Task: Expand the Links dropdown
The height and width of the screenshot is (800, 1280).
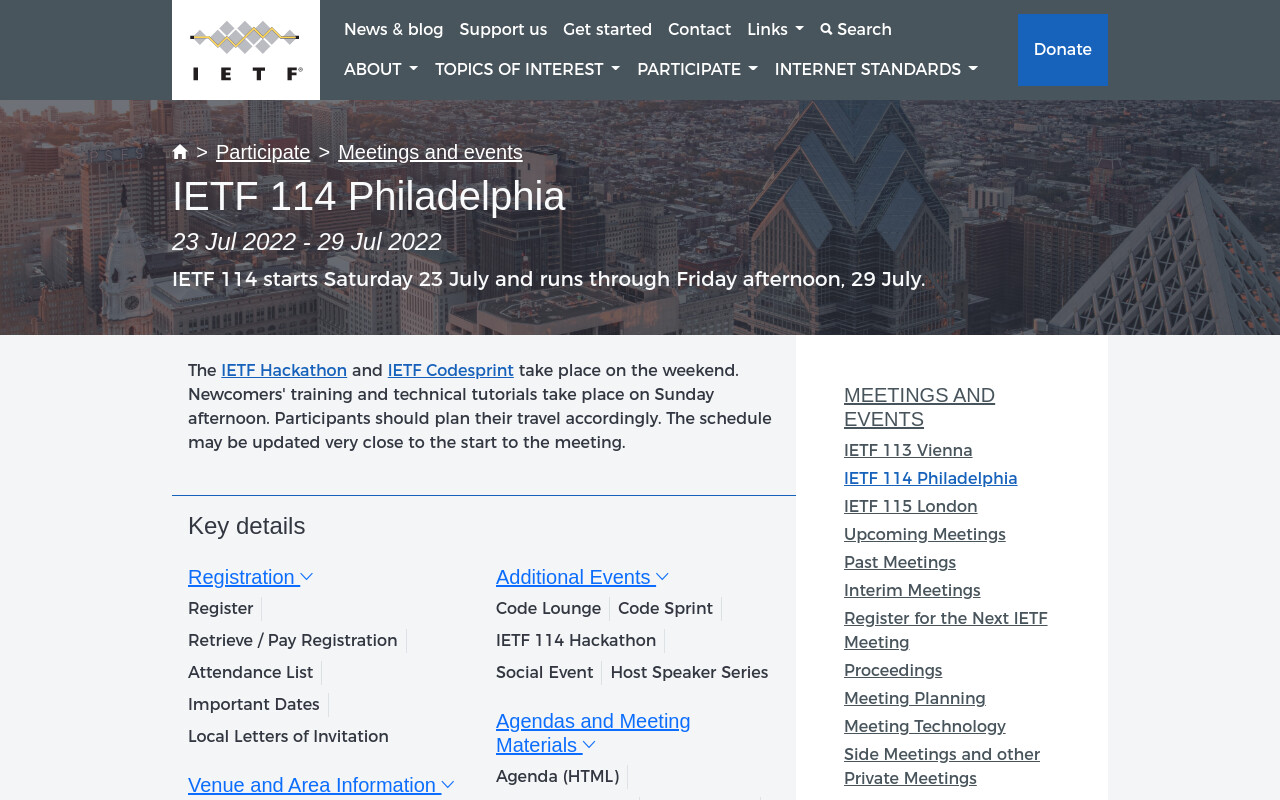Action: coord(775,30)
